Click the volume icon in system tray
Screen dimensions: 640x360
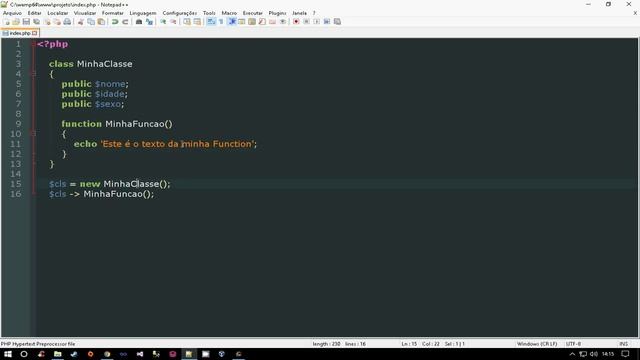click(594, 354)
